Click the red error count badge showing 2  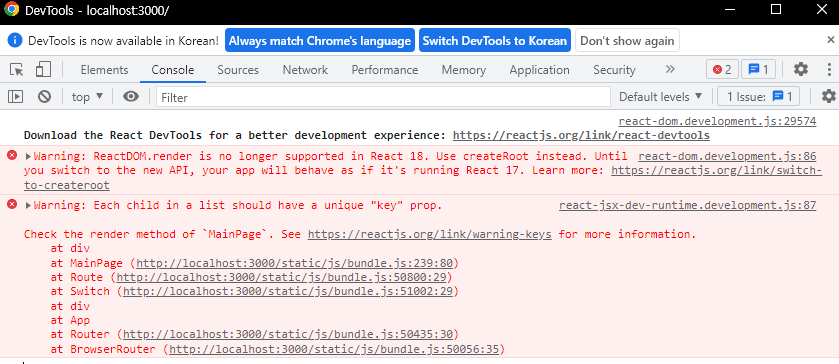722,70
